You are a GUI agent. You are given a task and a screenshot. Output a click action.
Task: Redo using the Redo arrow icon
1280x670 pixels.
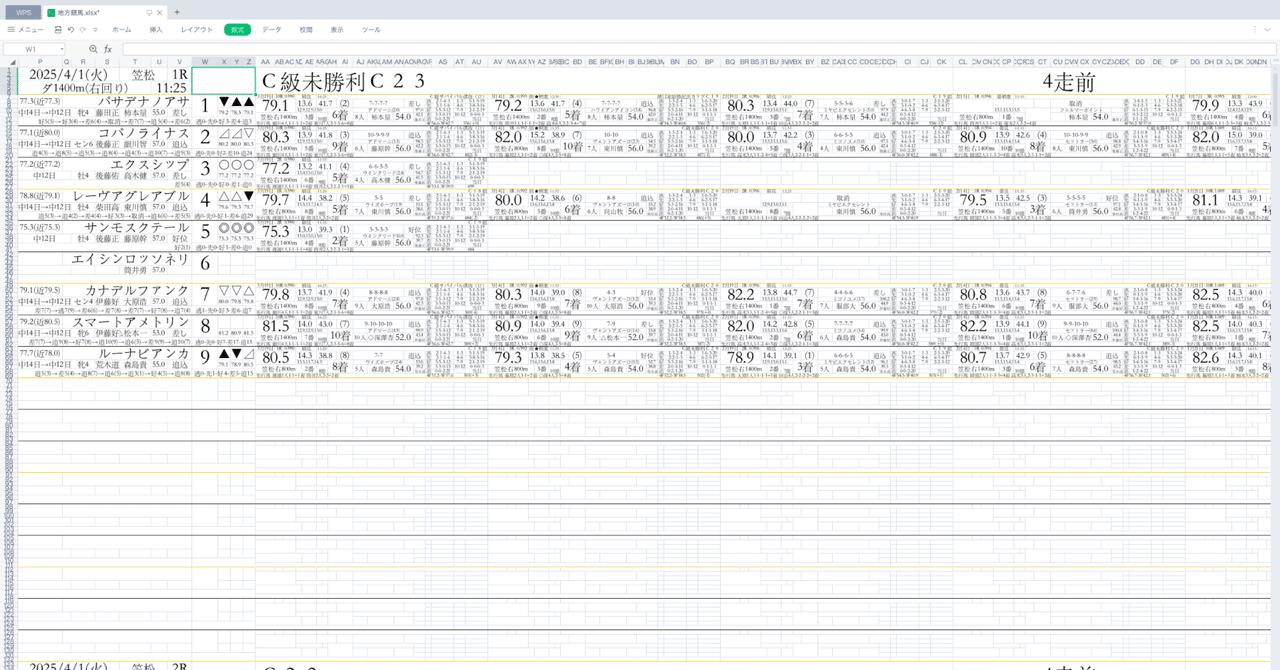click(84, 29)
